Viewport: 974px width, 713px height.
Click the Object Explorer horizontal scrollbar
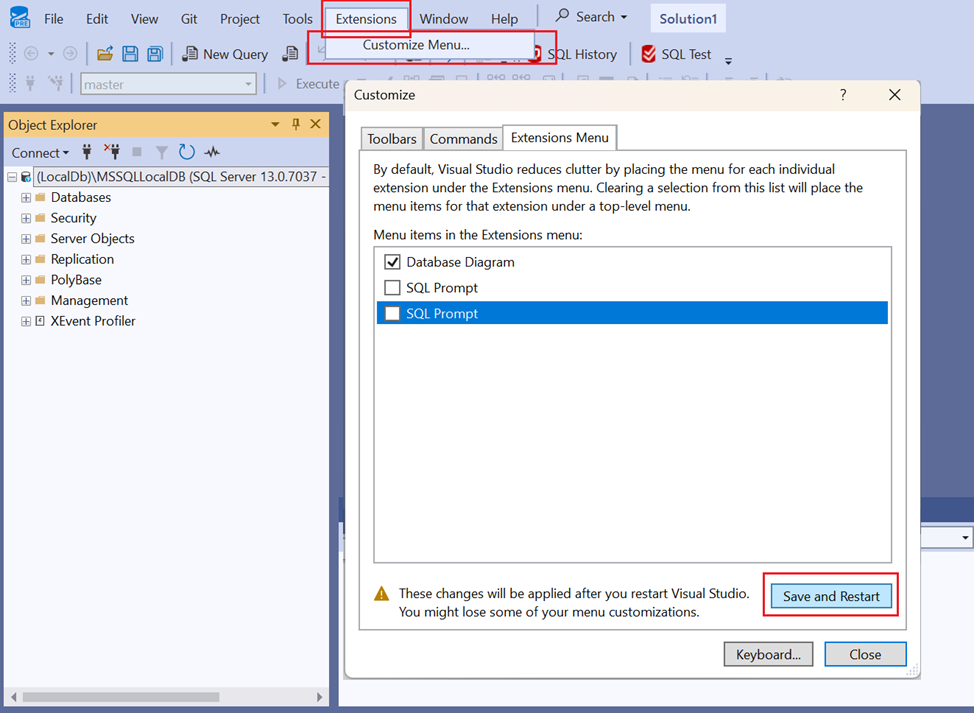point(120,696)
